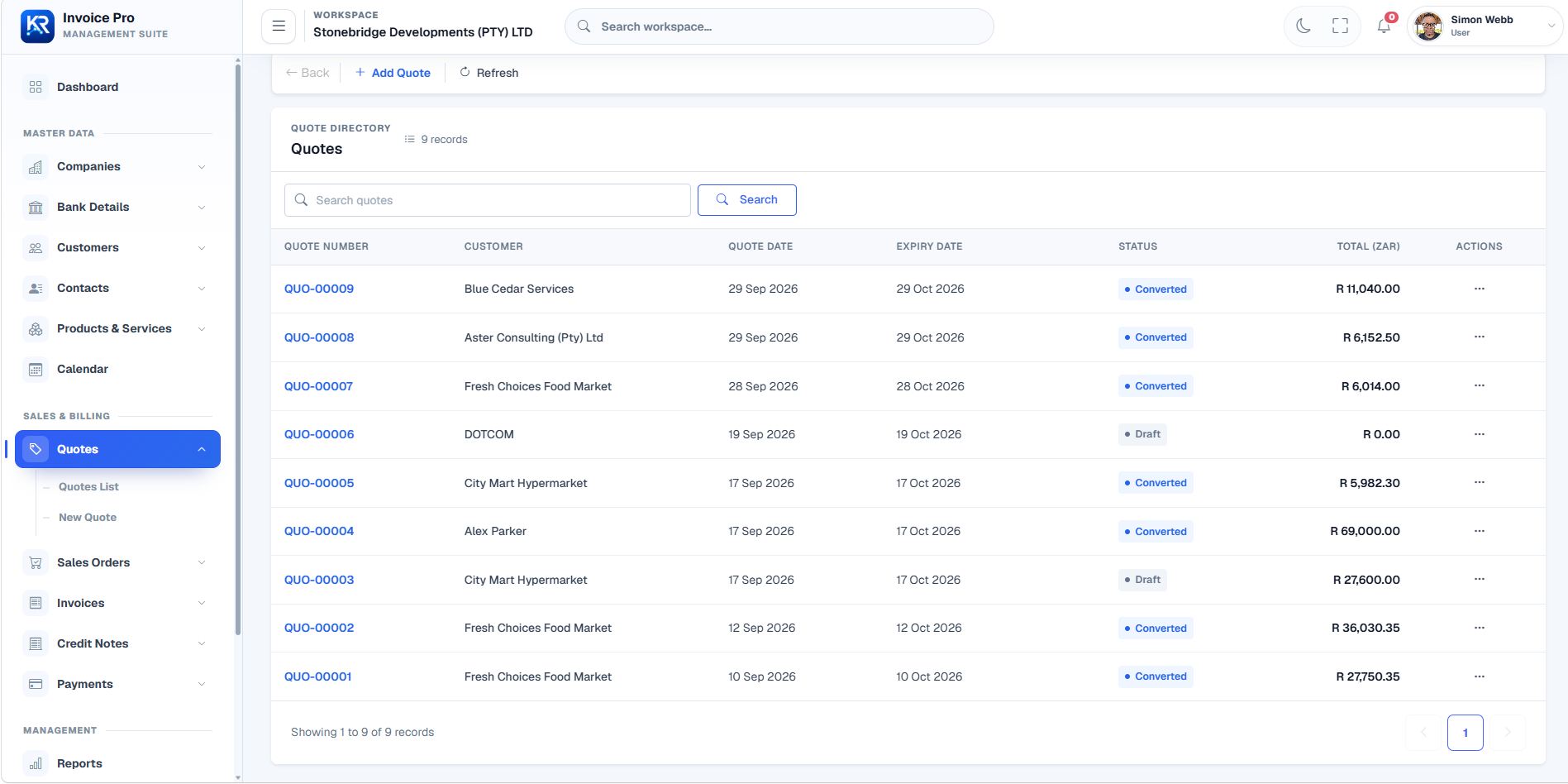This screenshot has width=1568, height=784.
Task: Click the Invoices document icon
Action: tap(36, 604)
